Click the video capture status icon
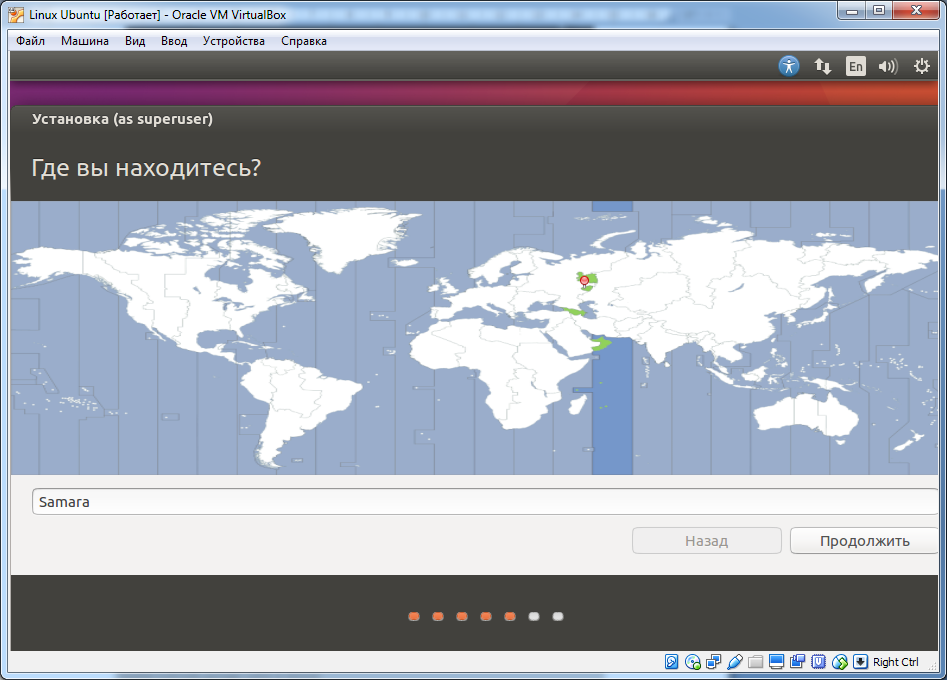Screen dimensions: 948x683 click(797, 661)
